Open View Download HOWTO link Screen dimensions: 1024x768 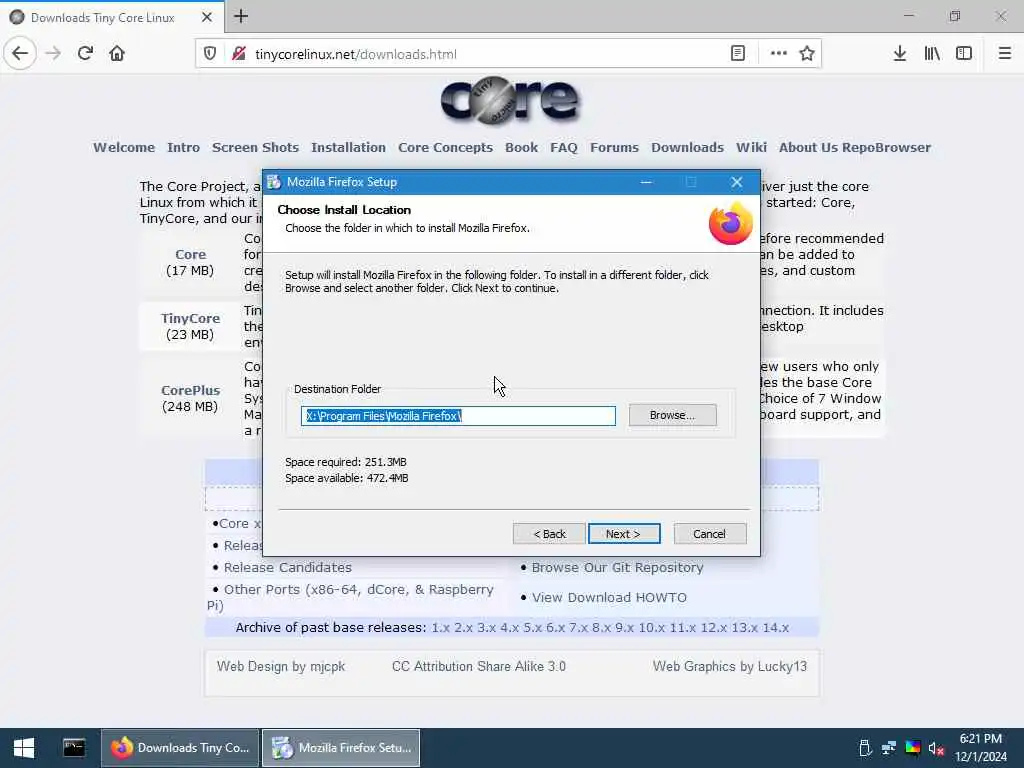click(609, 598)
